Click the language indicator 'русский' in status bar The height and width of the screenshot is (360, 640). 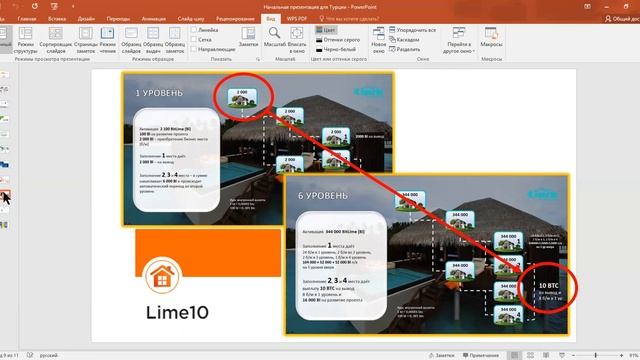point(49,356)
